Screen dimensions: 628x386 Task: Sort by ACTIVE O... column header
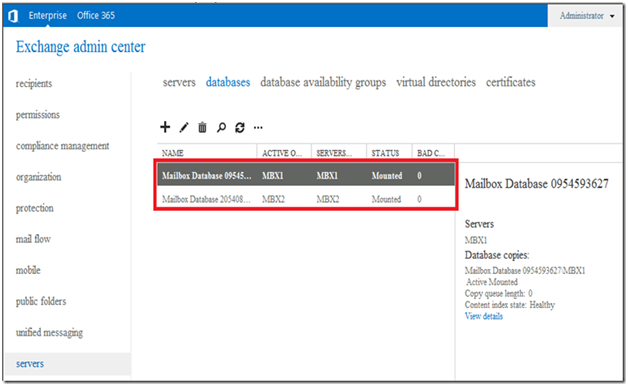coord(282,153)
